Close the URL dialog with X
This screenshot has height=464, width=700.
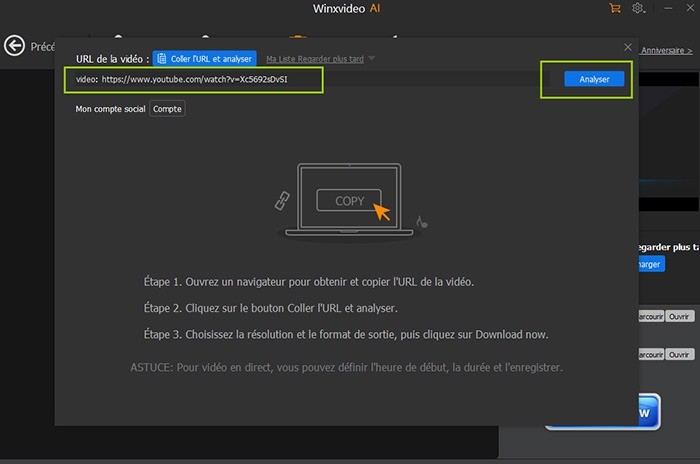[628, 47]
